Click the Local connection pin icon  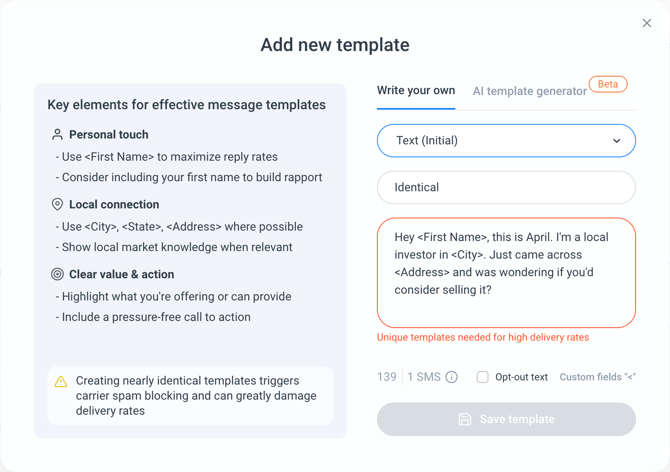[x=57, y=205]
